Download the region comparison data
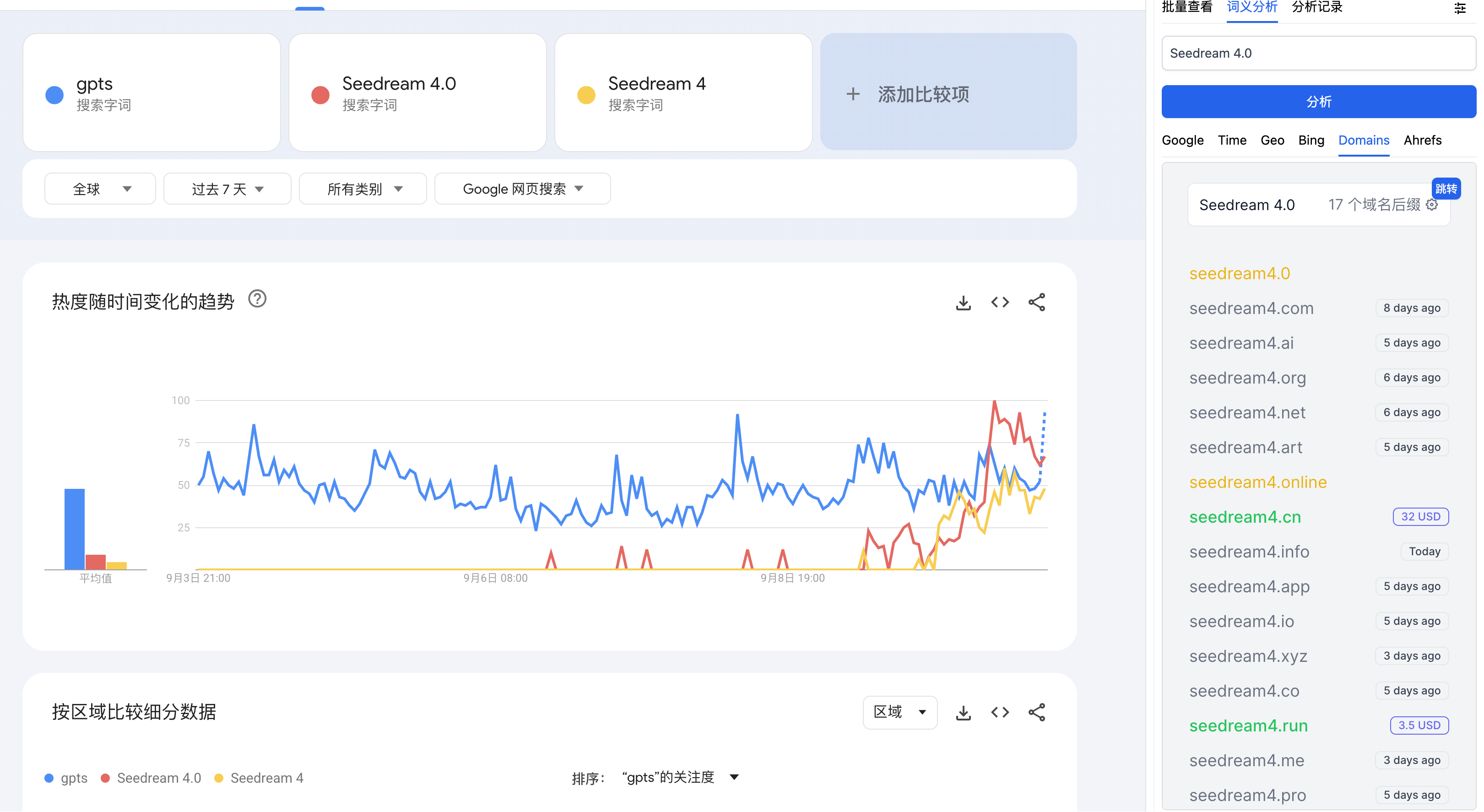The image size is (1484, 812). [x=963, y=712]
